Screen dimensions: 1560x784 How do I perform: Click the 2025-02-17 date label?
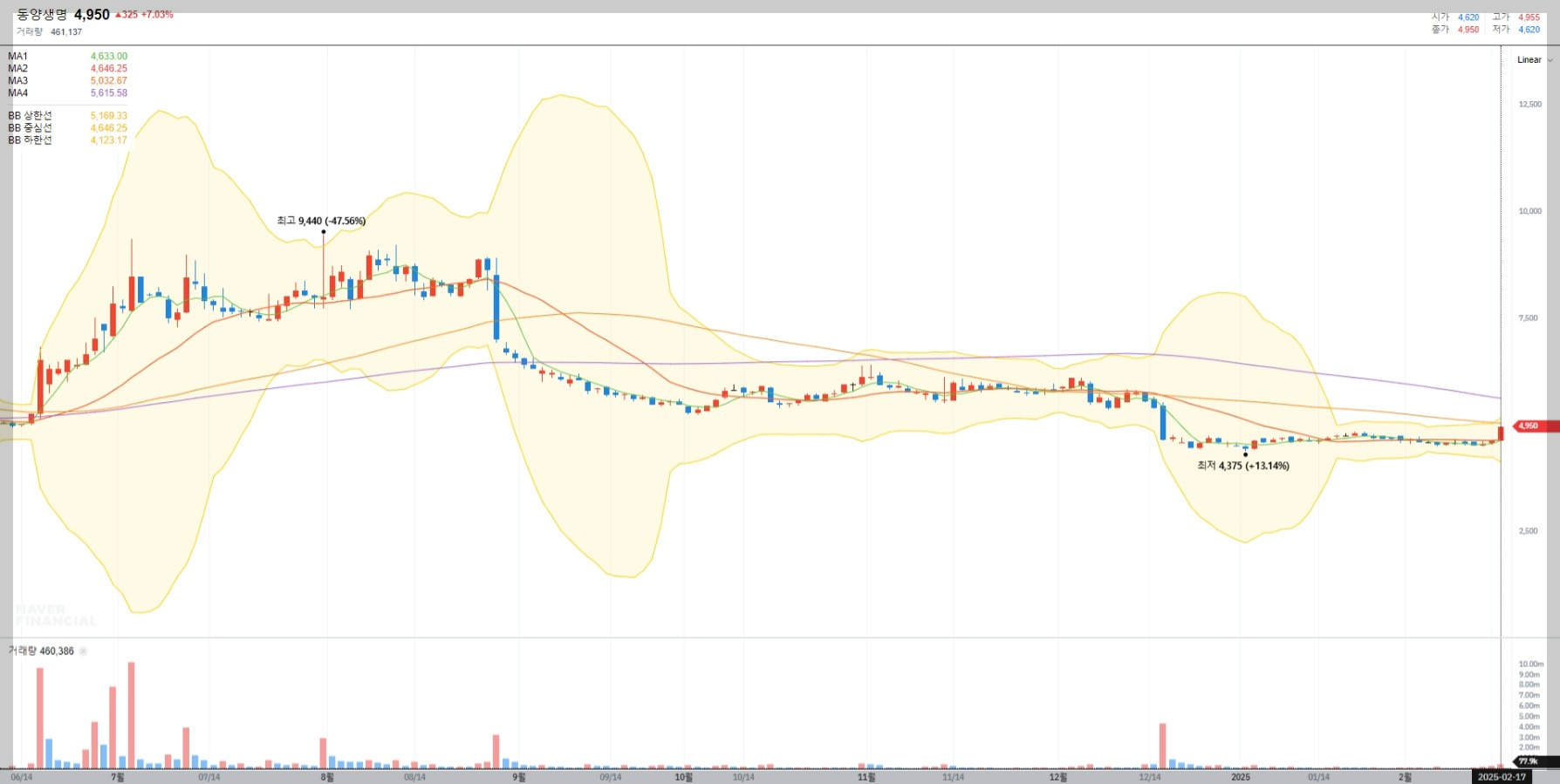point(1502,777)
